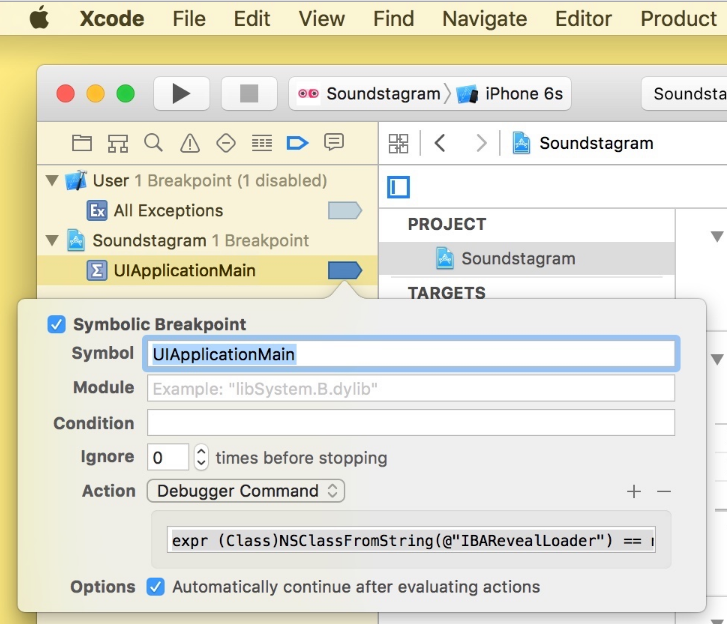This screenshot has width=727, height=624.
Task: Open the Navigate menu
Action: 485,19
